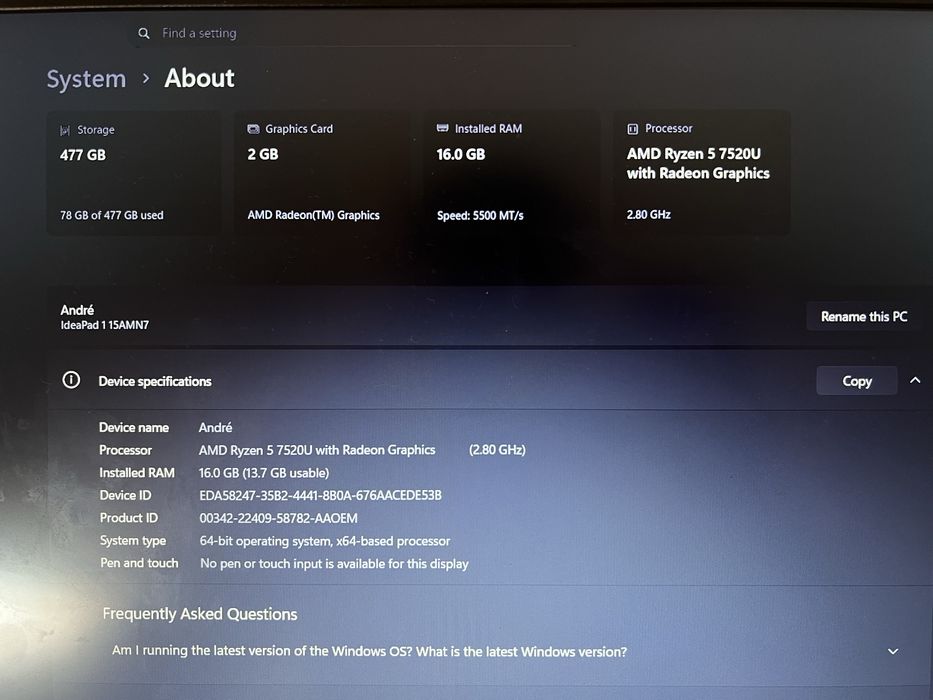This screenshot has width=933, height=700.
Task: Open the Processor AMD Ryzen card
Action: 702,173
